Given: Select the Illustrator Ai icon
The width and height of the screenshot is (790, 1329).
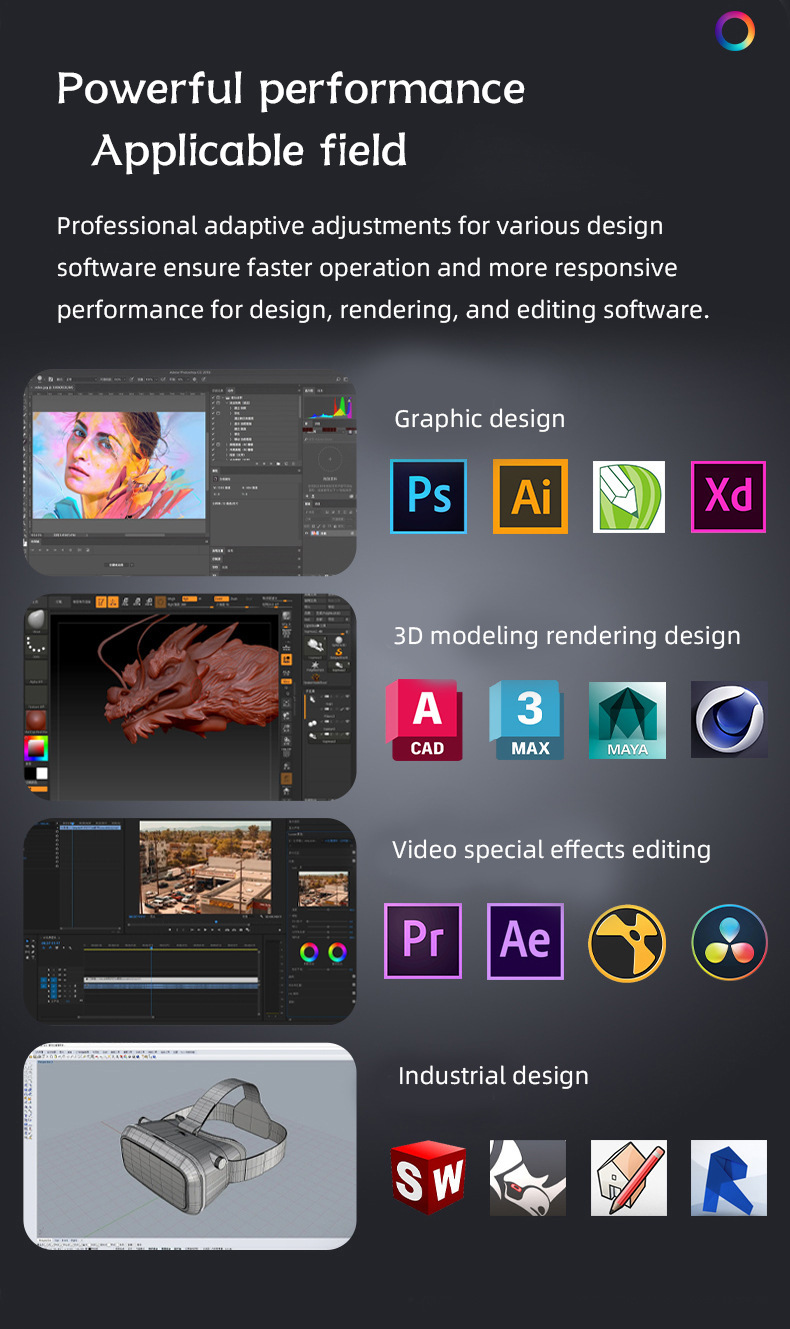Looking at the screenshot, I should coord(530,496).
